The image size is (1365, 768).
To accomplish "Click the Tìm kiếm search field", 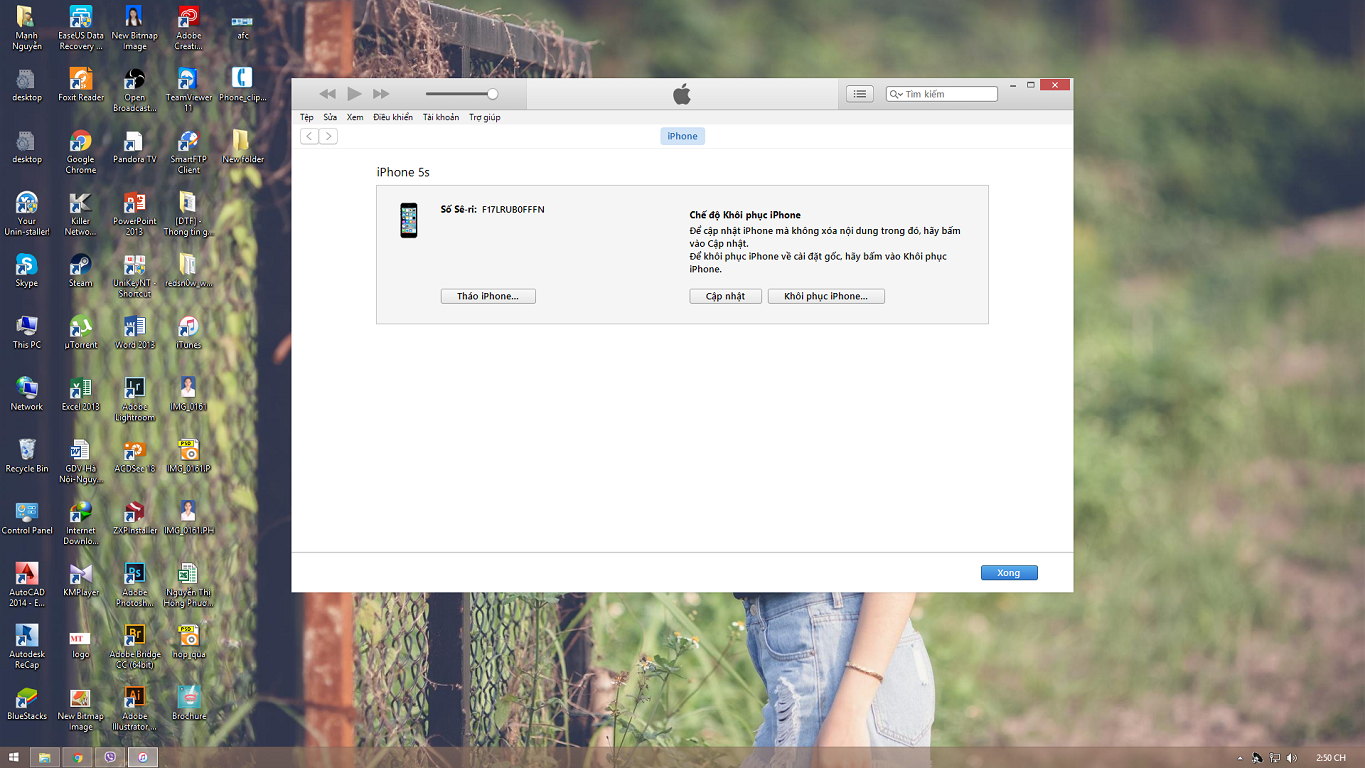I will [942, 94].
